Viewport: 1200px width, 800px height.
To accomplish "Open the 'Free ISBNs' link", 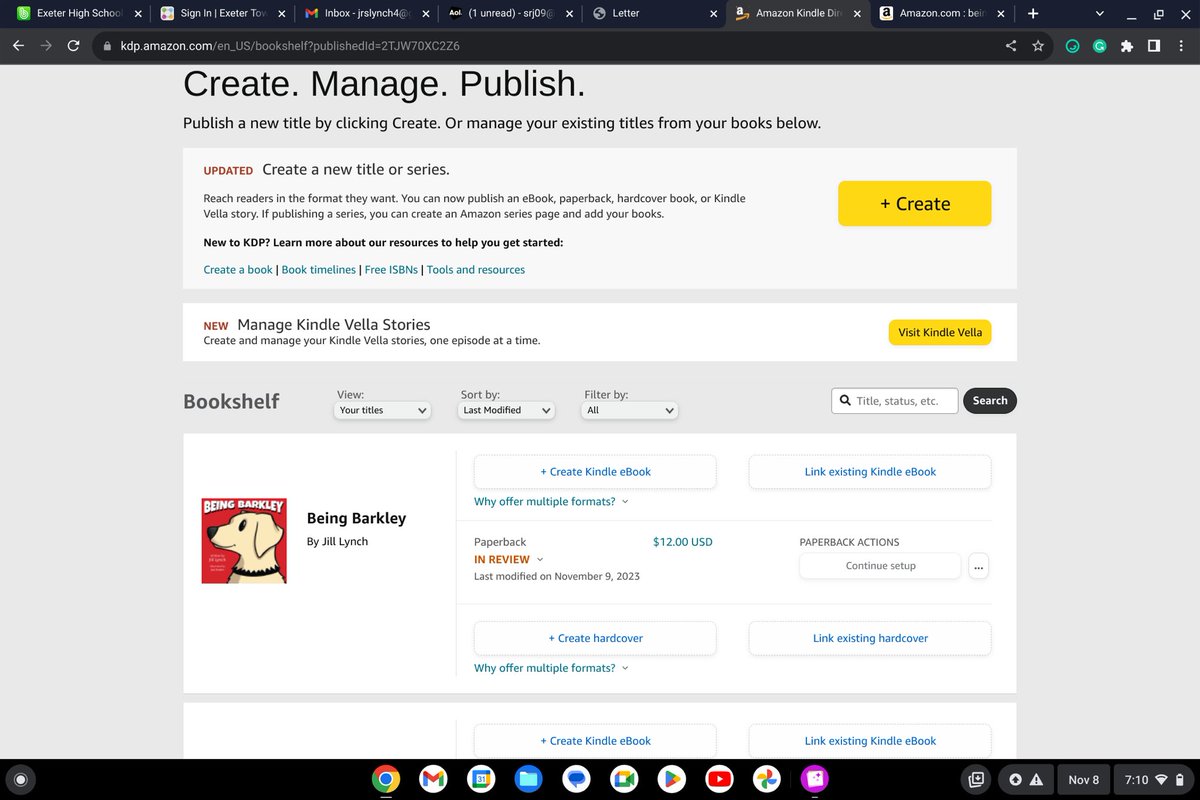I will 392,270.
